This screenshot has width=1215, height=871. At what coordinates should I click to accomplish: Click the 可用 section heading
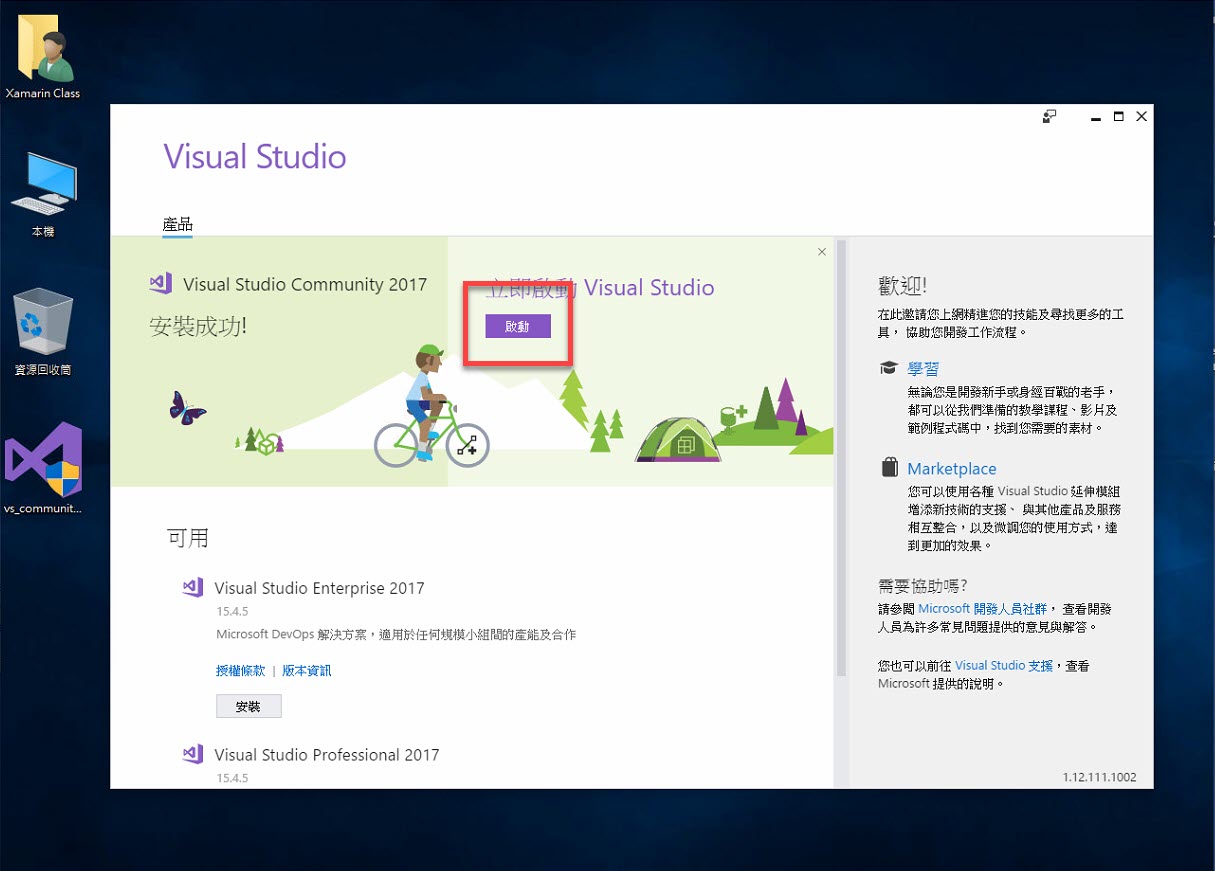point(188,538)
